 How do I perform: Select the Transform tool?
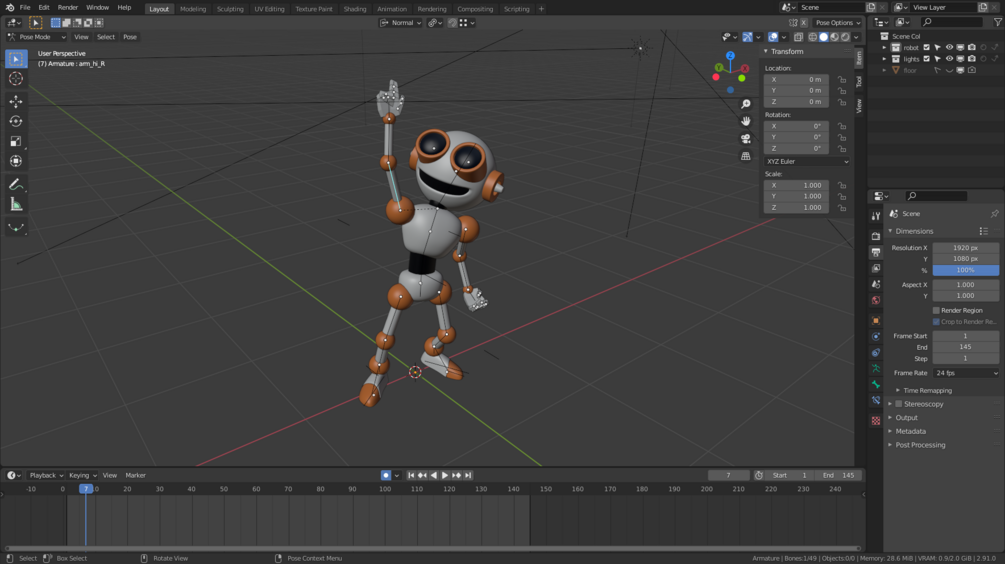16,161
